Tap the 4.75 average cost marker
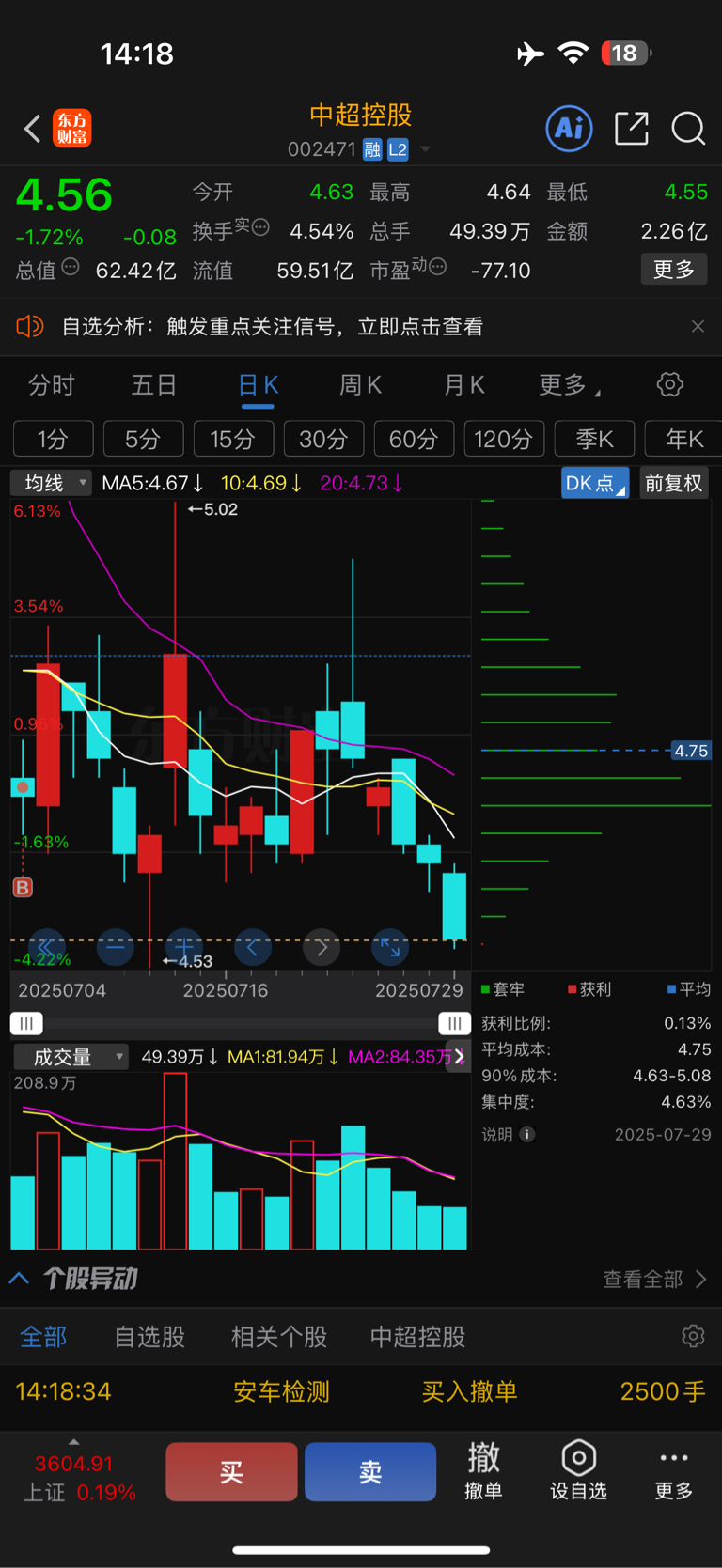Viewport: 722px width, 1568px height. tap(690, 751)
